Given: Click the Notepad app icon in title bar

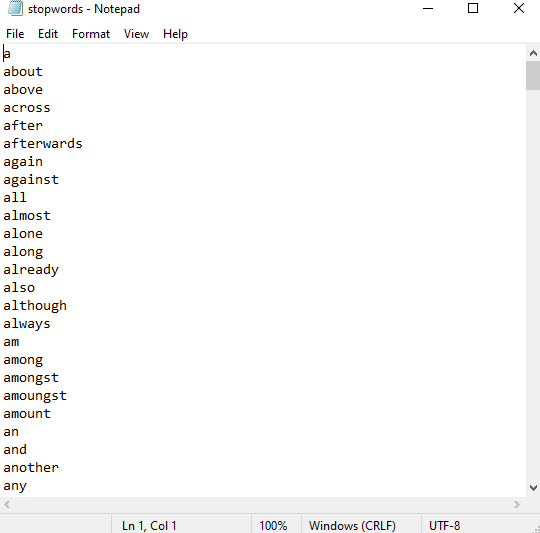Looking at the screenshot, I should coord(15,8).
